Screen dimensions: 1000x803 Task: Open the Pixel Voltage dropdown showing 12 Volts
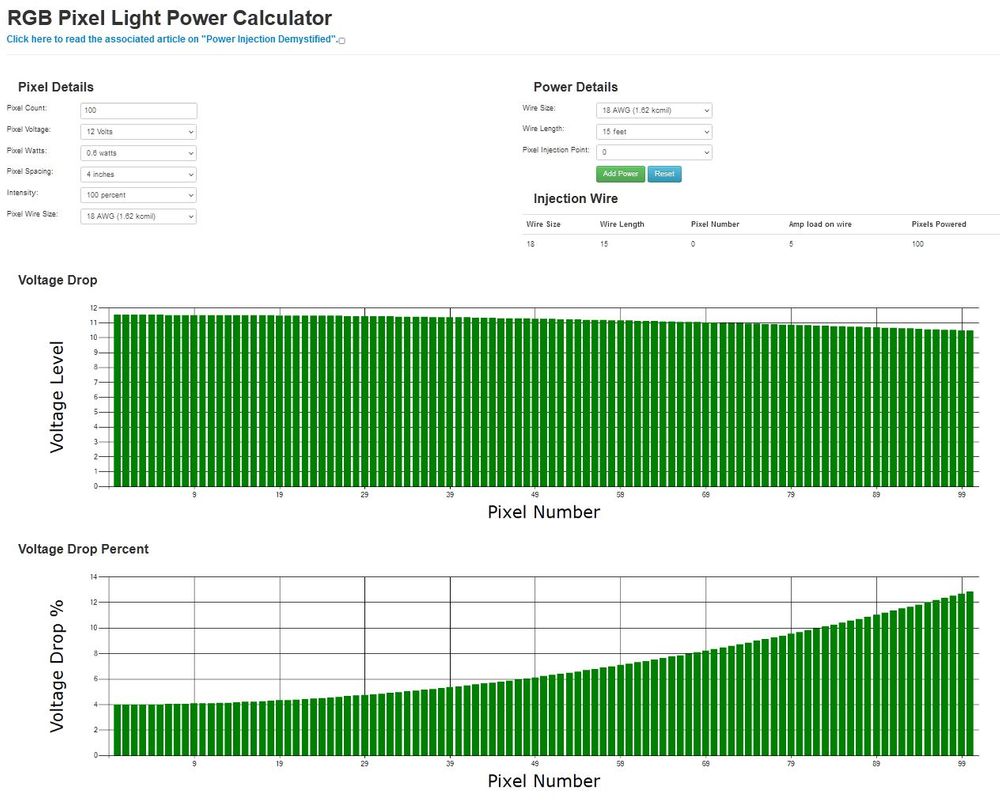coord(139,131)
